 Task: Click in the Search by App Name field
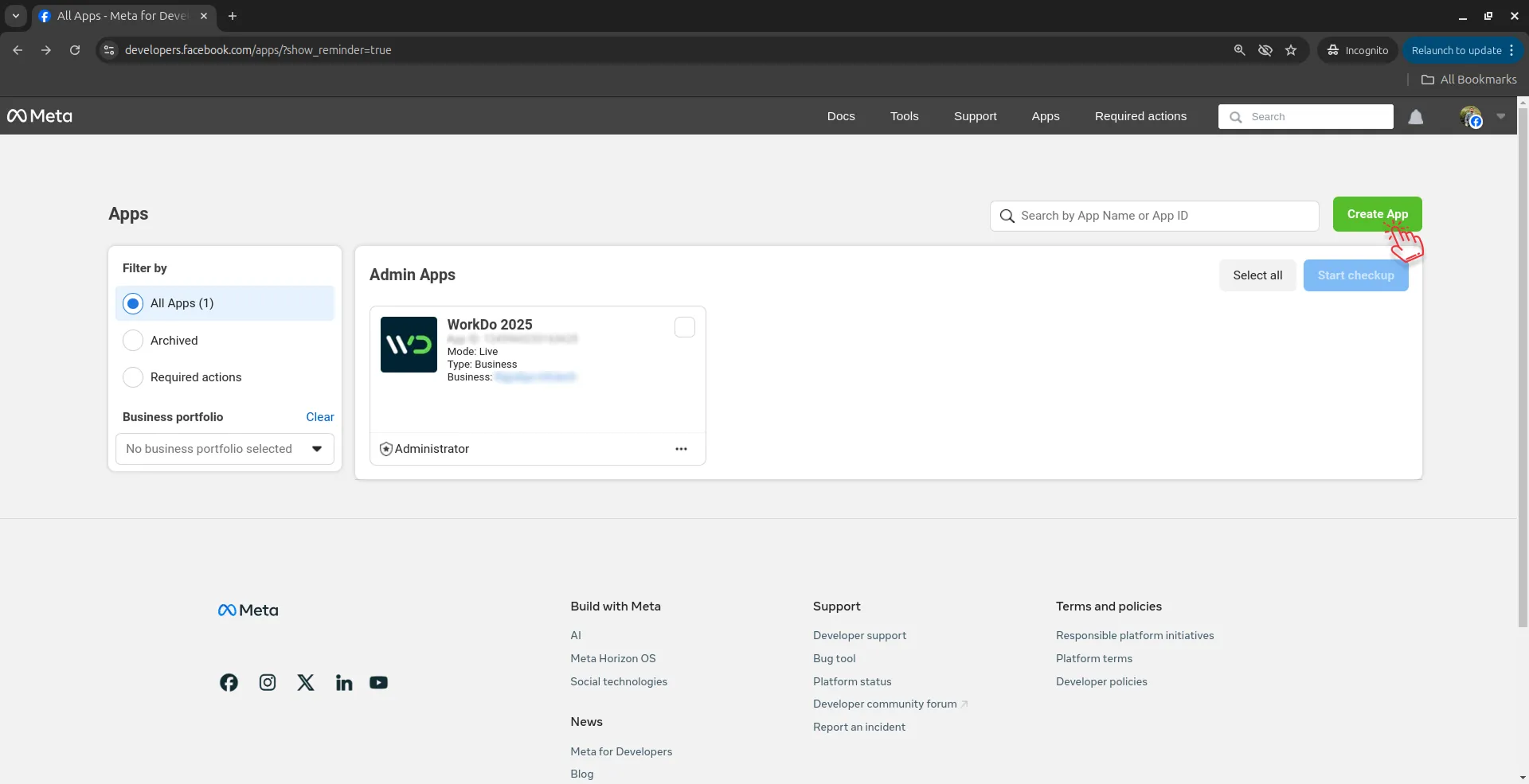click(x=1155, y=216)
